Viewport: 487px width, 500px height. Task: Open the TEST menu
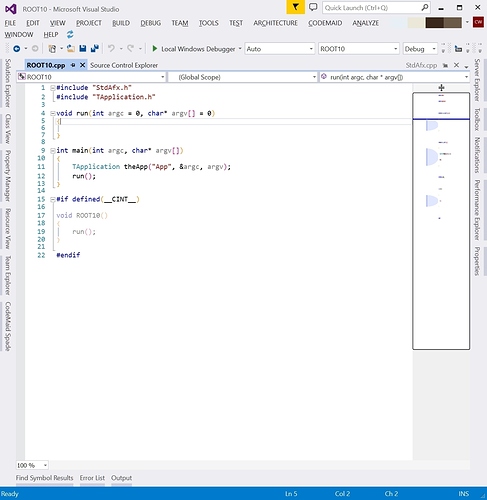(236, 23)
